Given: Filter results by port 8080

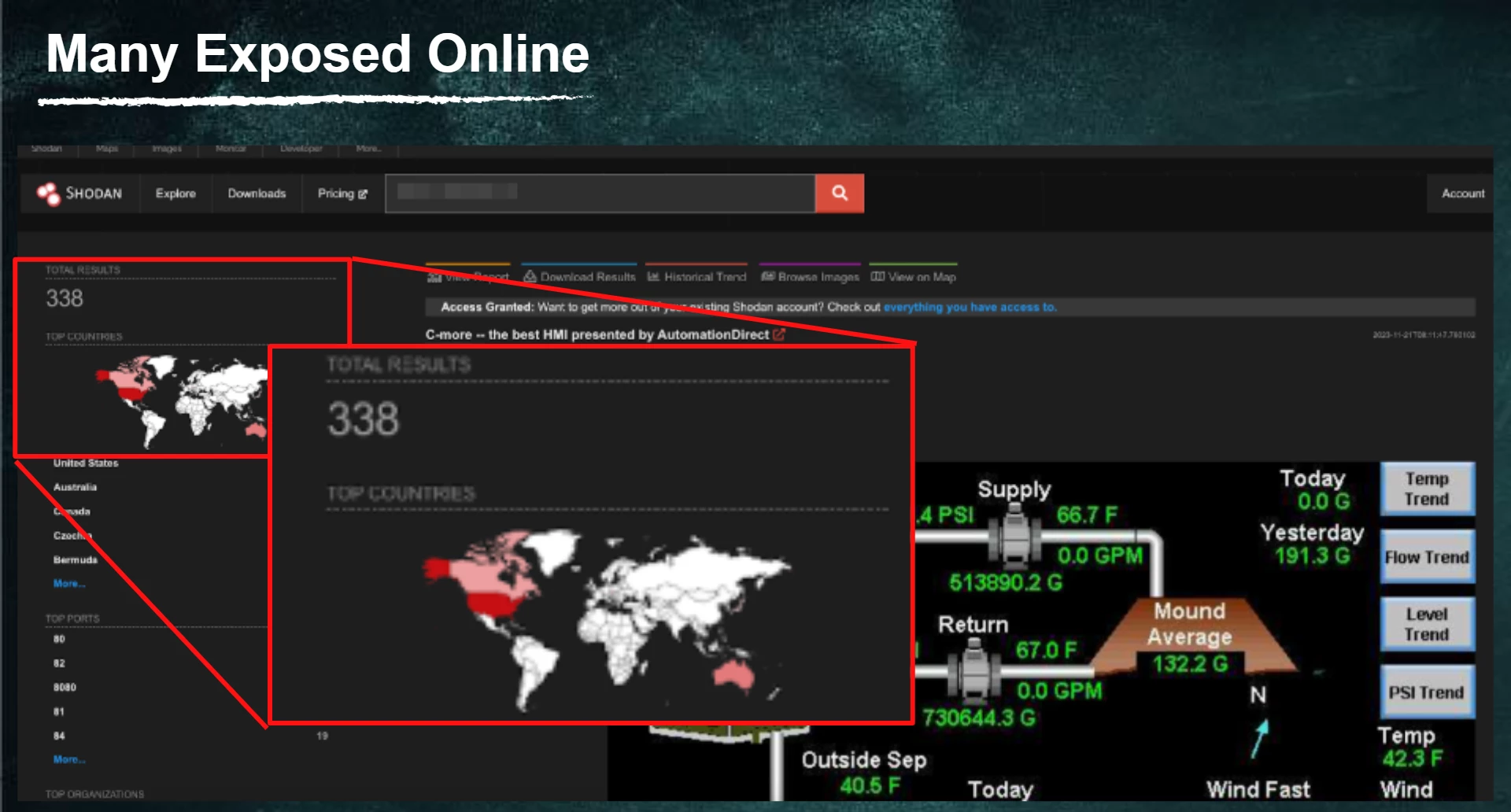Looking at the screenshot, I should [65, 687].
